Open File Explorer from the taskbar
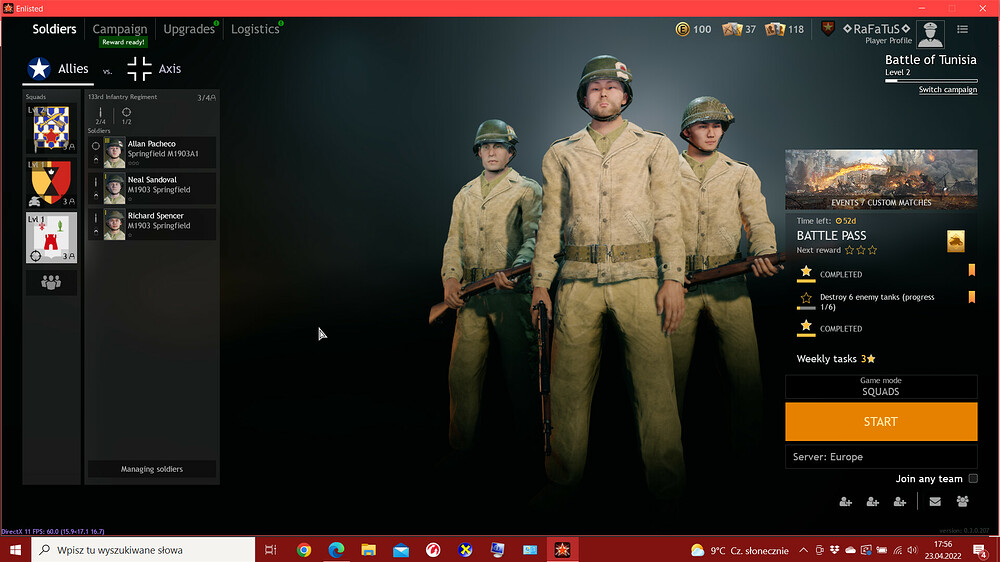The image size is (1000, 562). pyautogui.click(x=369, y=550)
